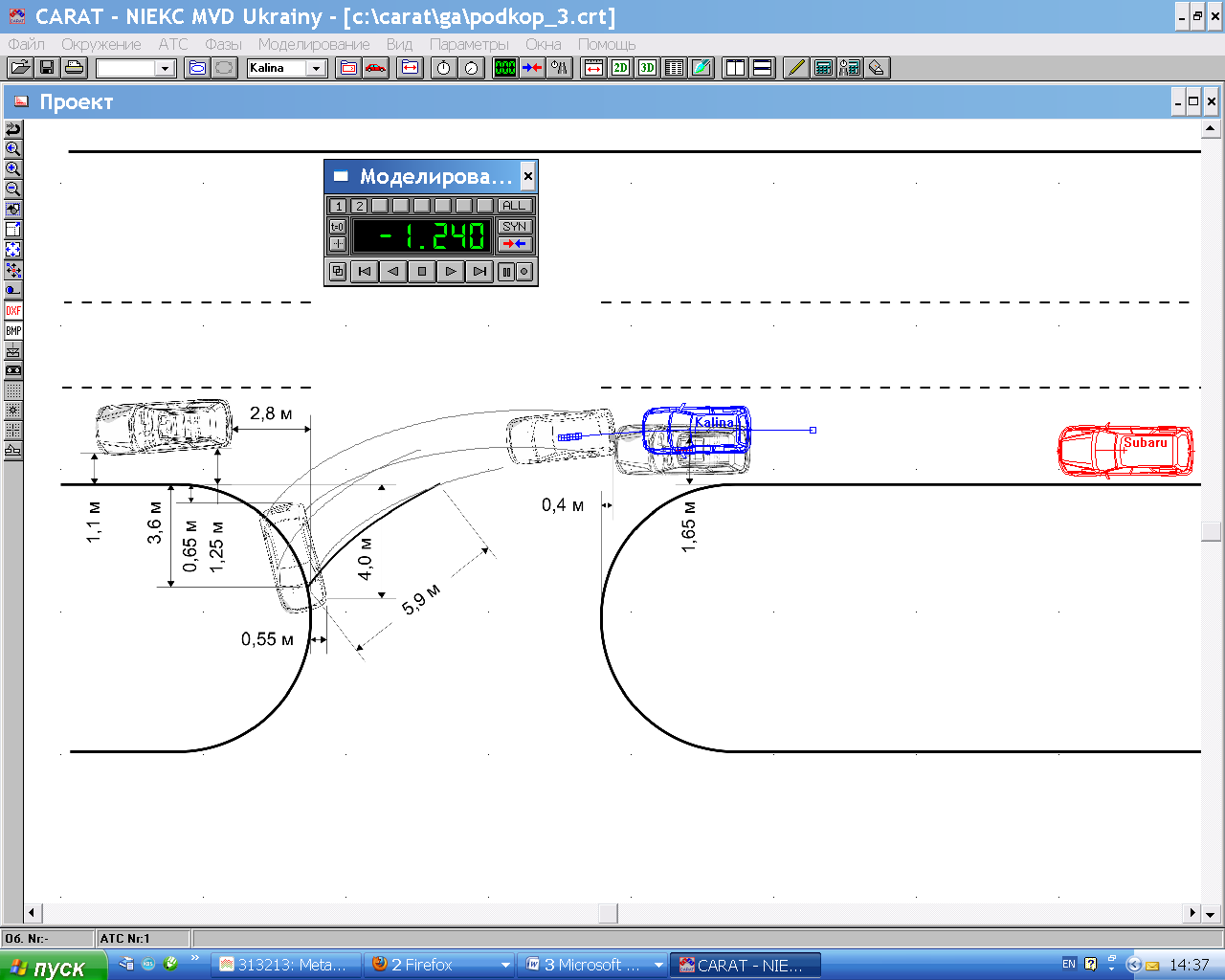This screenshot has height=980, width=1225.
Task: Select the blue Kalina vehicle on the road
Action: coord(697,430)
